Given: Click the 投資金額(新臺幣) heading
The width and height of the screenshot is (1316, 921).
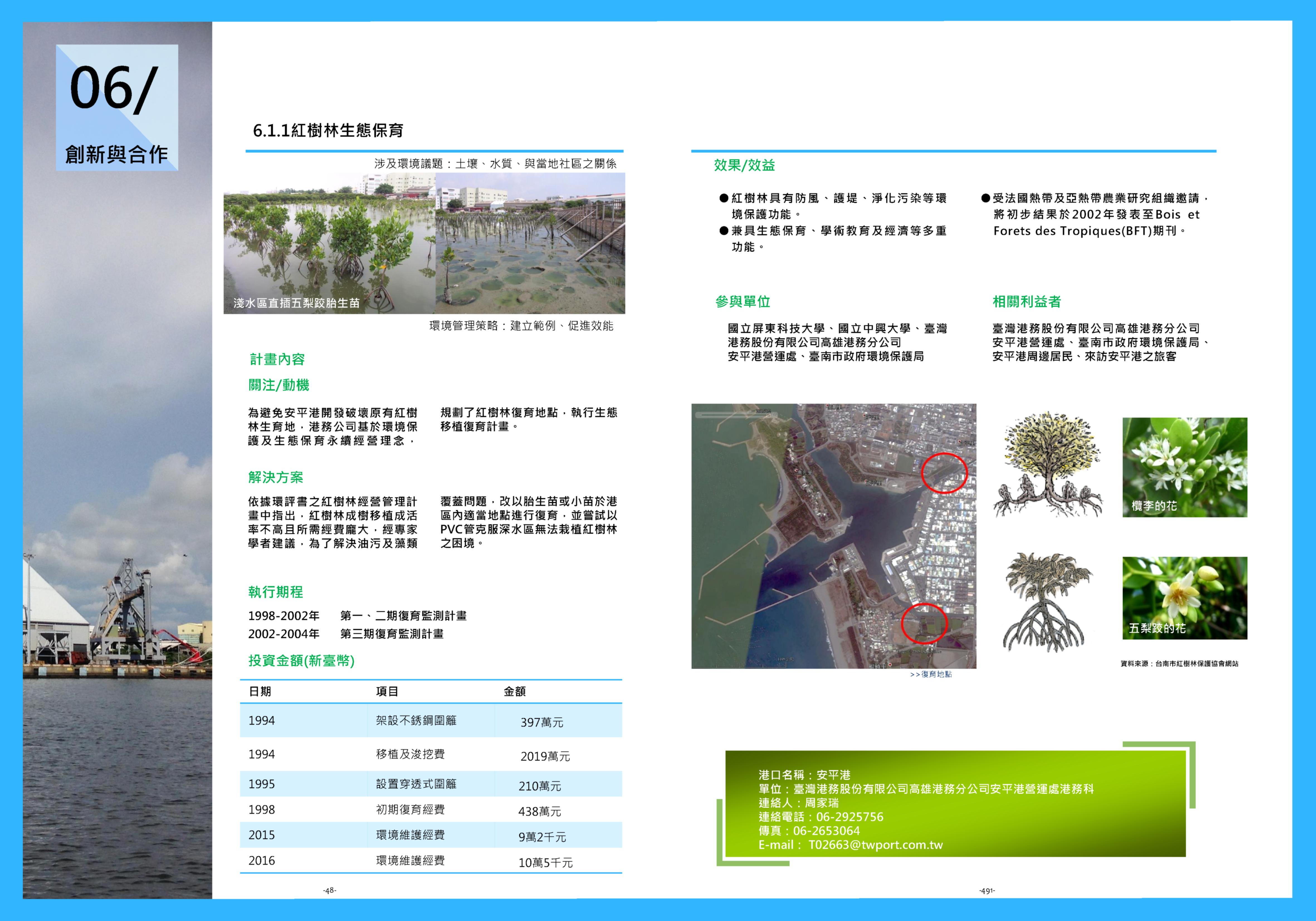Looking at the screenshot, I should 301,661.
